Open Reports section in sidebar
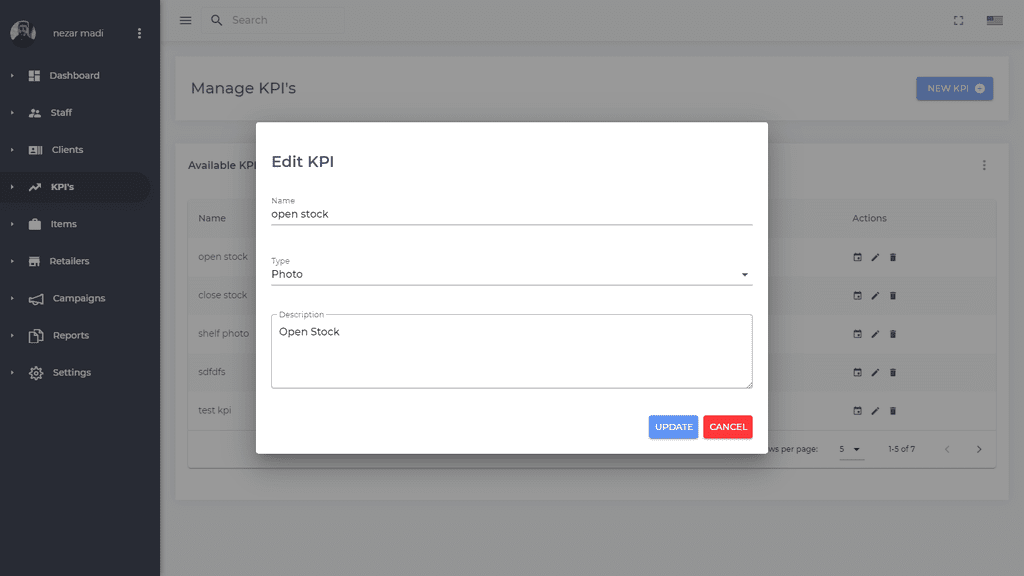Image resolution: width=1024 pixels, height=576 pixels. coord(71,336)
